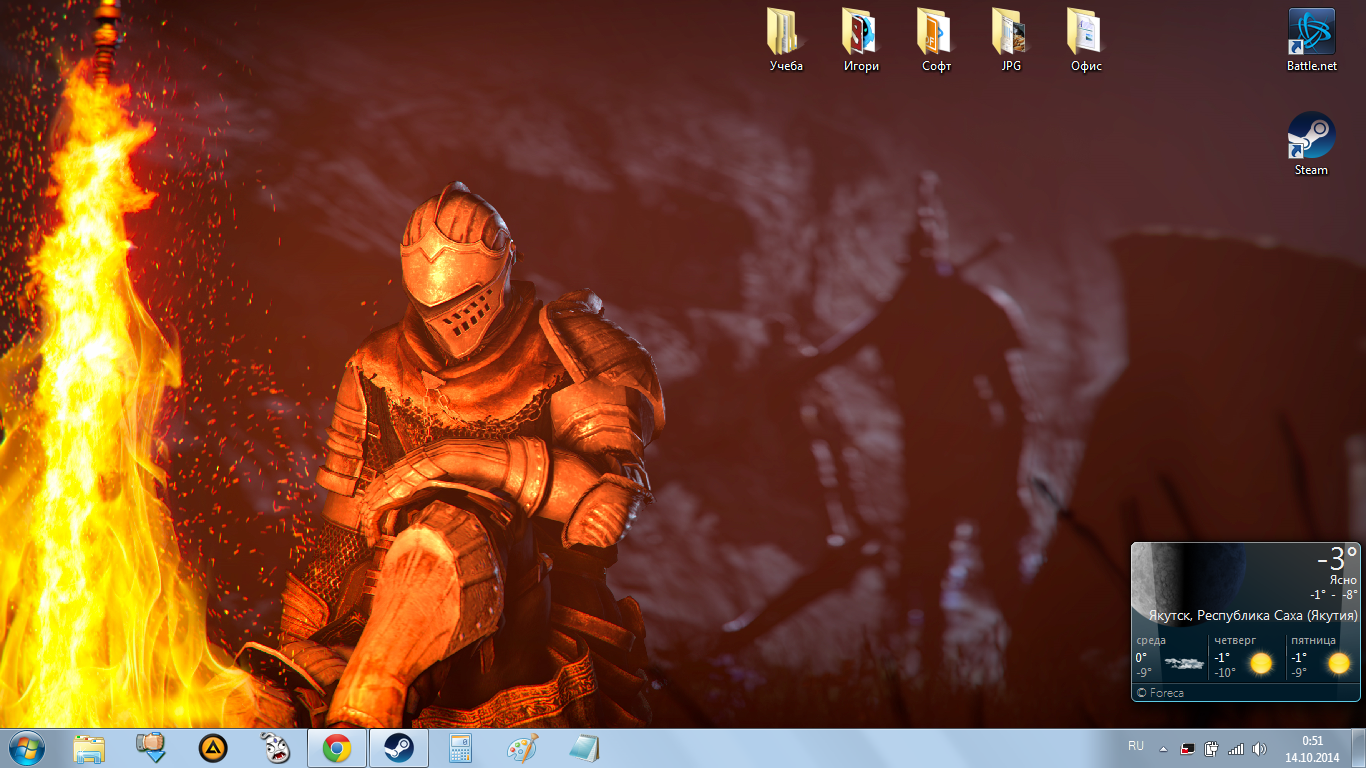Switch to Steam in the taskbar
Image resolution: width=1366 pixels, height=768 pixels.
pos(399,748)
